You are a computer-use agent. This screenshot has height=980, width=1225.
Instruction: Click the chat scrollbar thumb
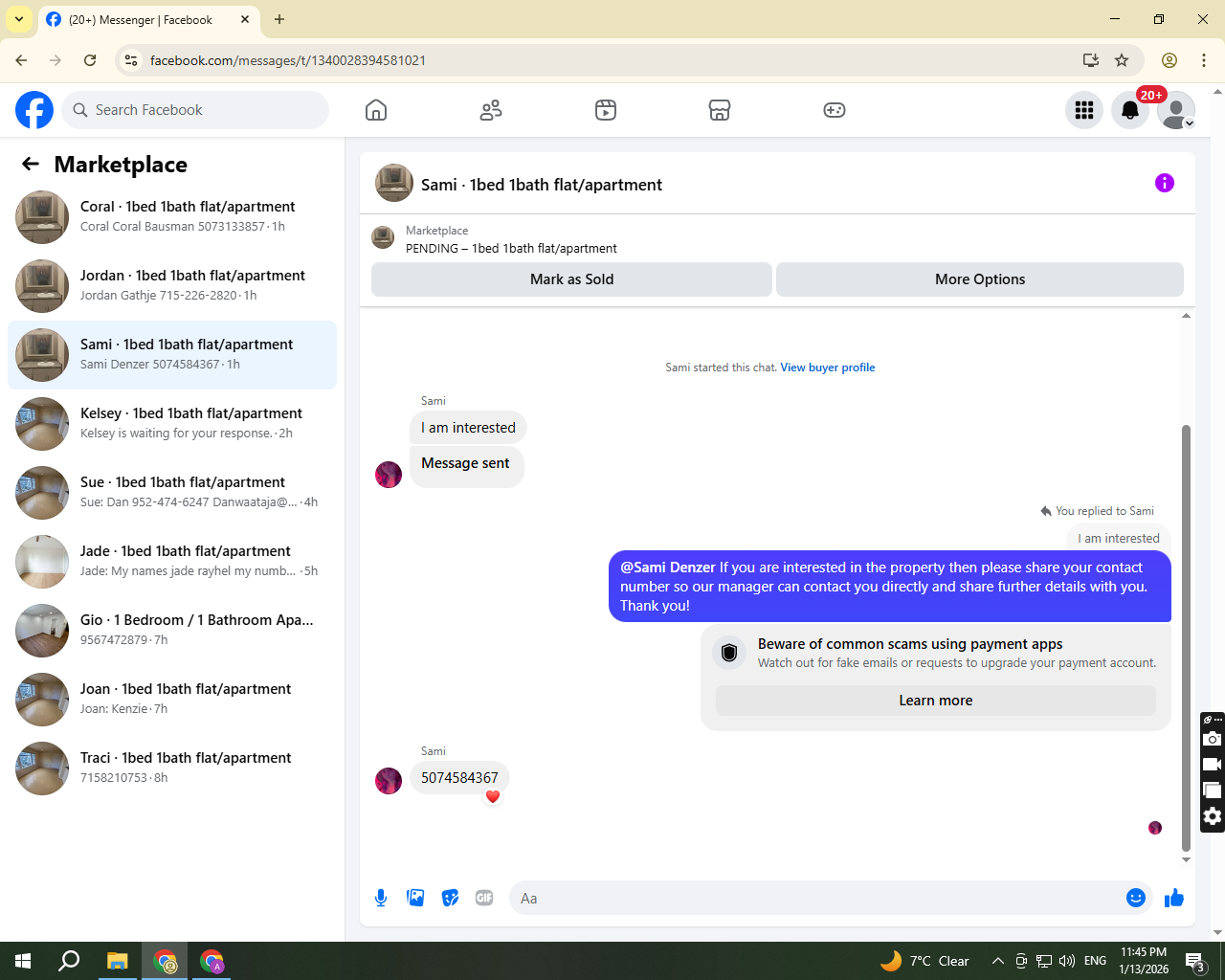point(1186,637)
